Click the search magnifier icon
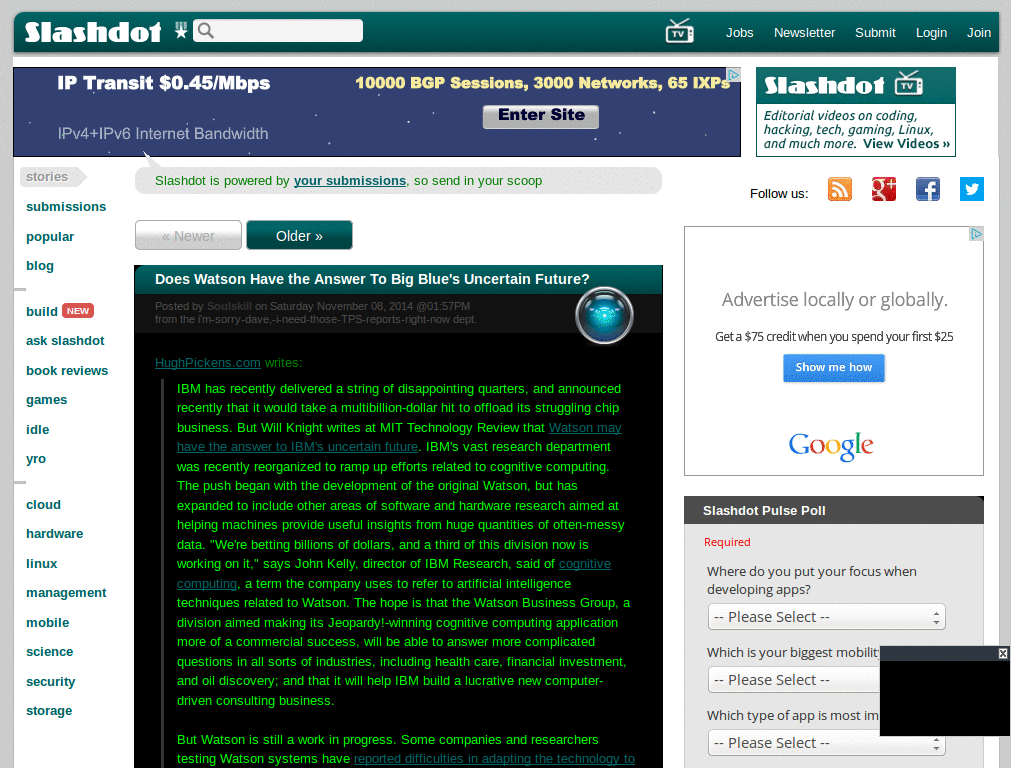 click(x=206, y=31)
